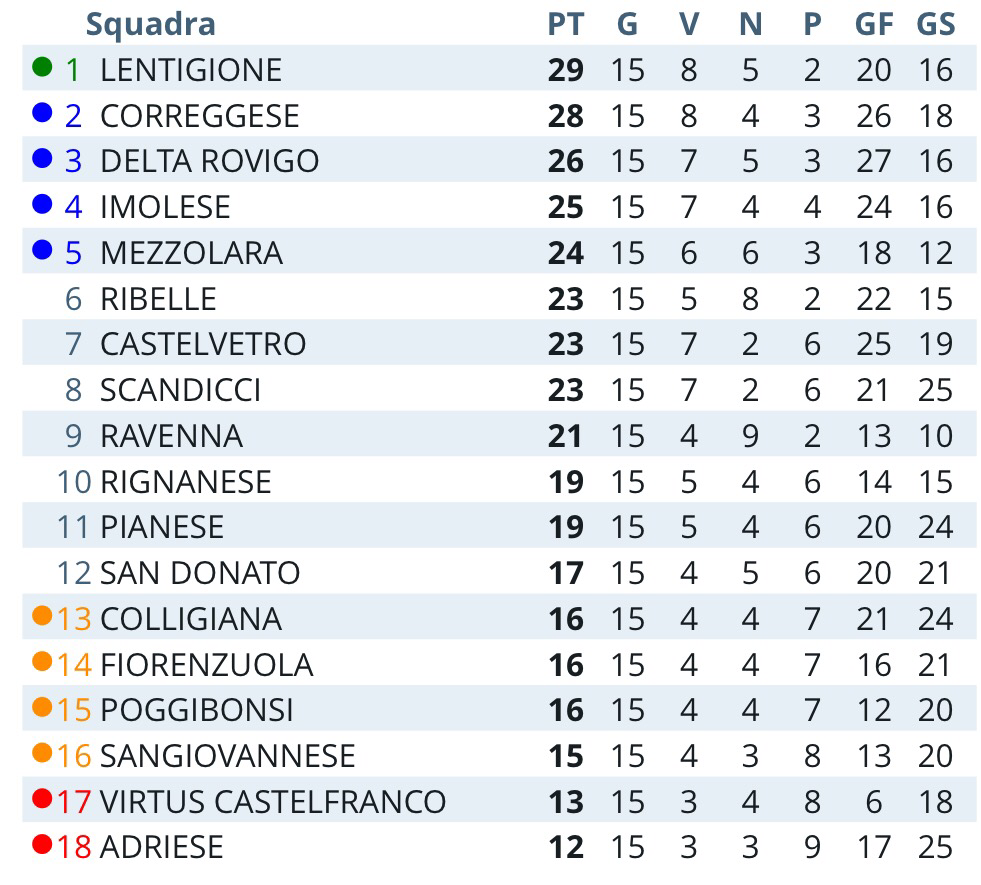
Task: Click the V wins column header
Action: pyautogui.click(x=689, y=24)
